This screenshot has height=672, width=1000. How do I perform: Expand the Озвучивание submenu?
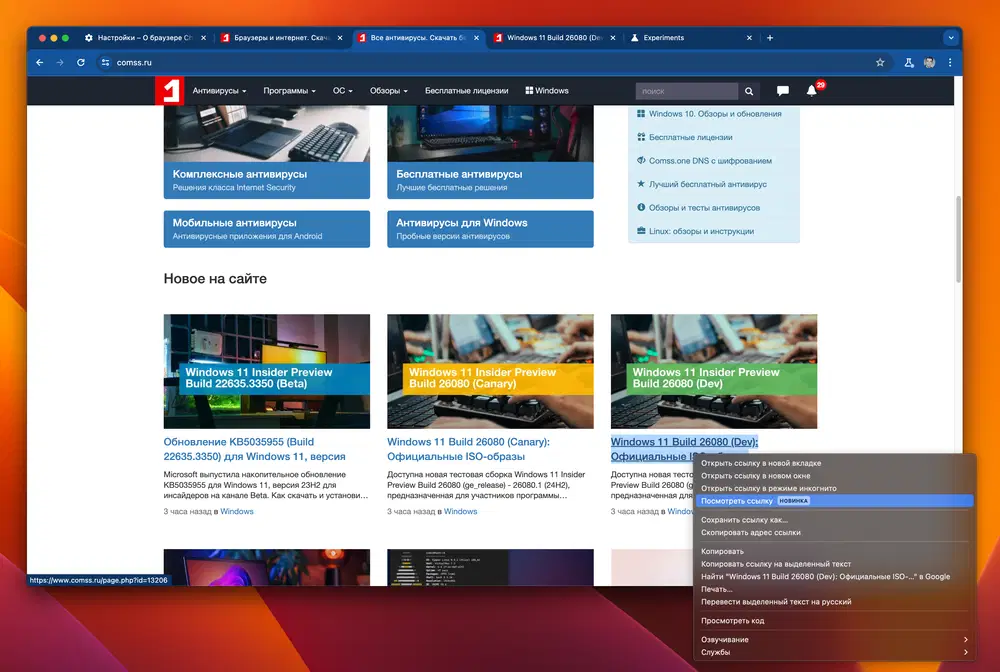(834, 639)
